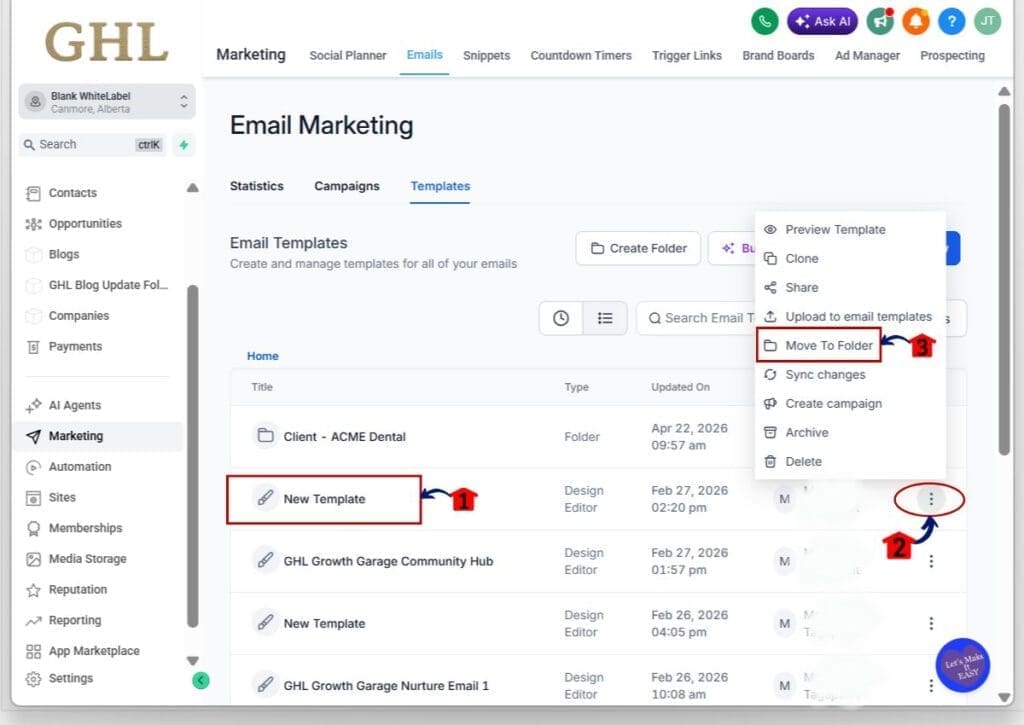Switch to the clock recent view toggle

pos(561,318)
